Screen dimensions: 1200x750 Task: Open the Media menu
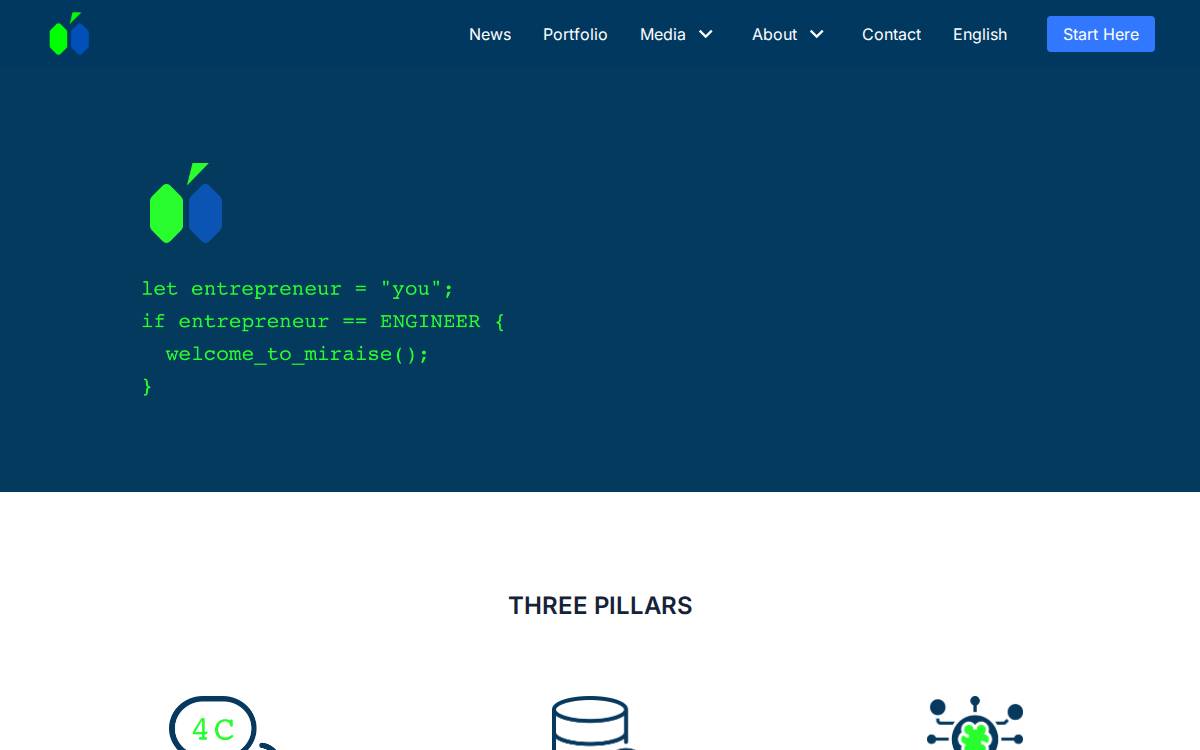coord(663,34)
